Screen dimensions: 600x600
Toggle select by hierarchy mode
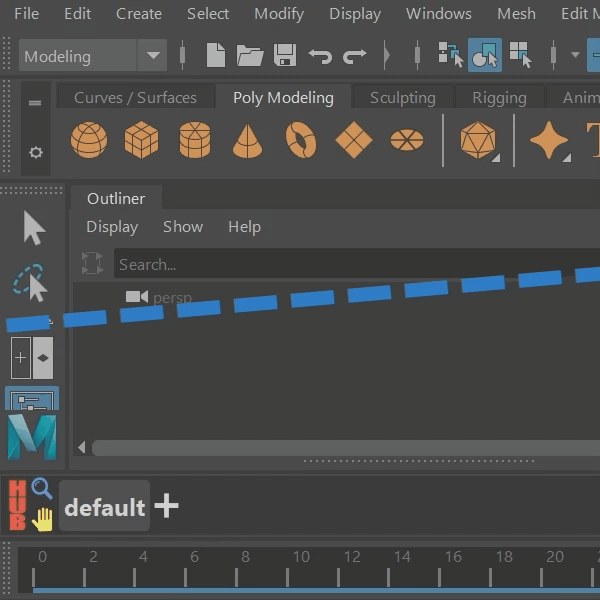click(451, 55)
